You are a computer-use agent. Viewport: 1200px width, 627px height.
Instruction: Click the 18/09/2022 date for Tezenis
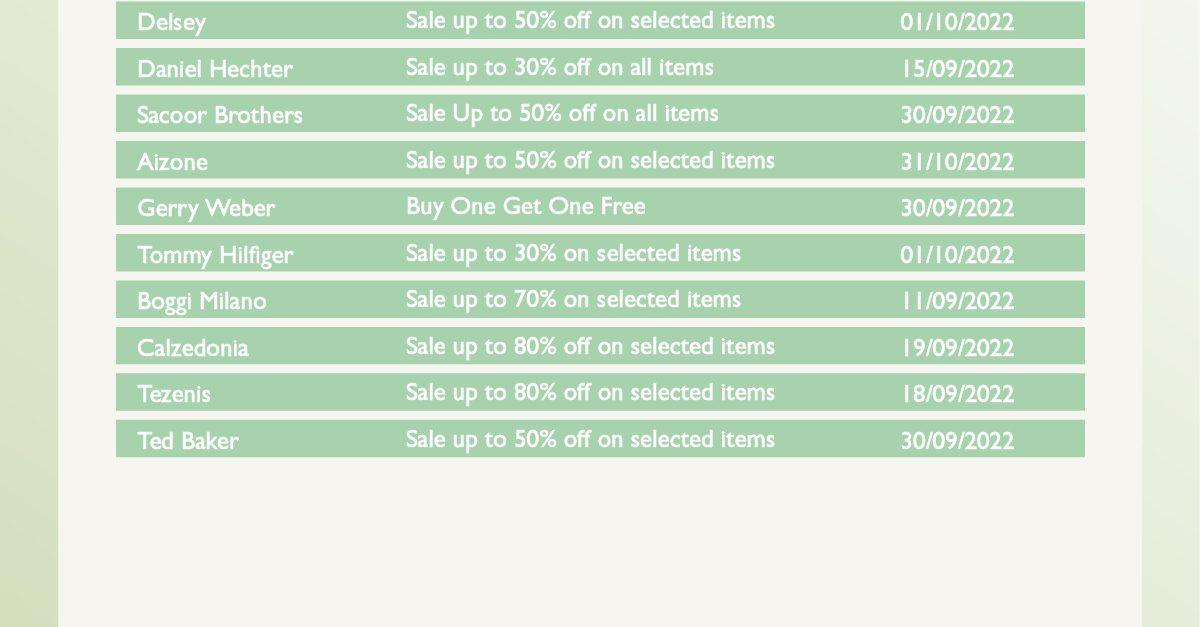(x=957, y=394)
